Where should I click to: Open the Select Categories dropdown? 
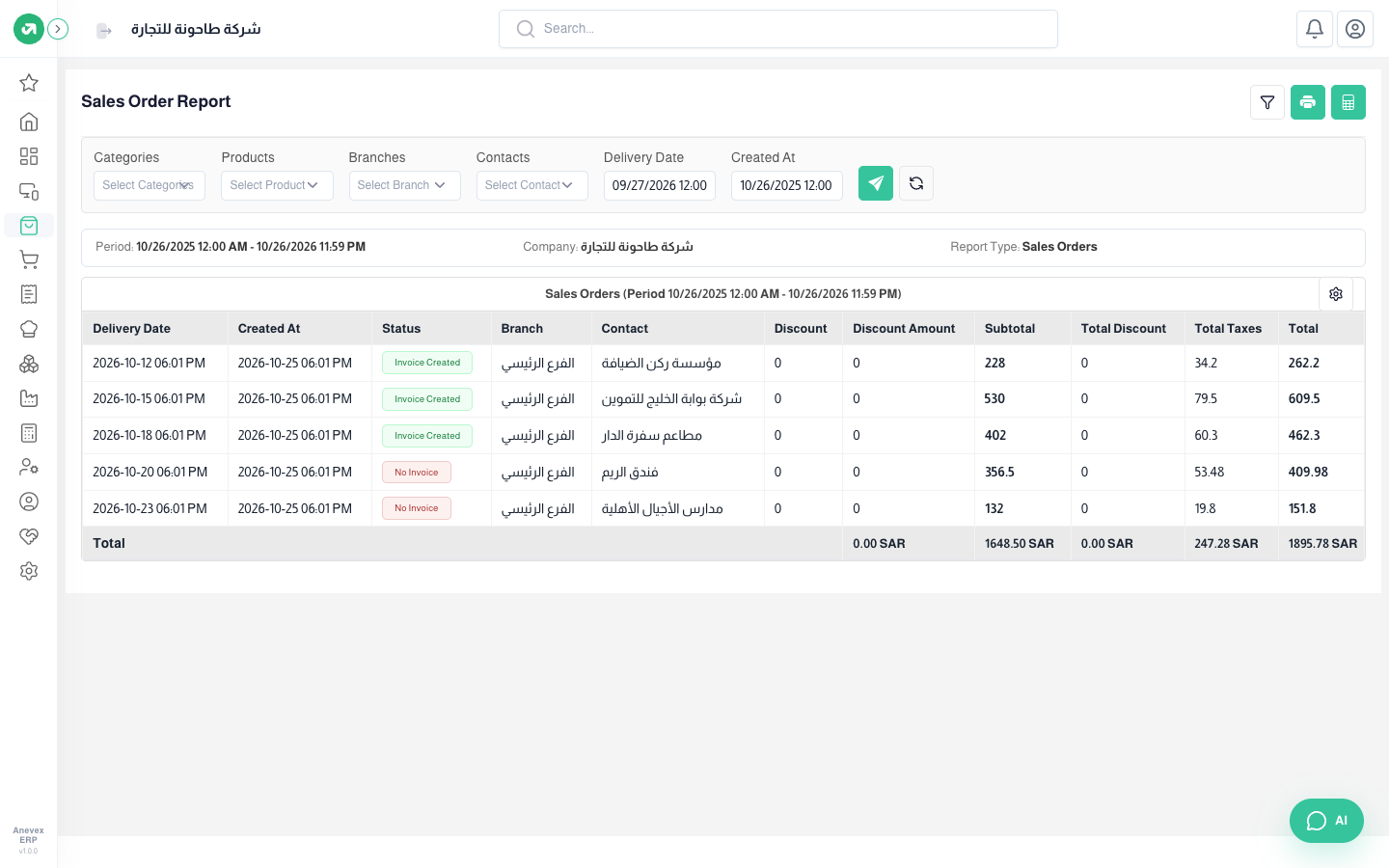[150, 185]
